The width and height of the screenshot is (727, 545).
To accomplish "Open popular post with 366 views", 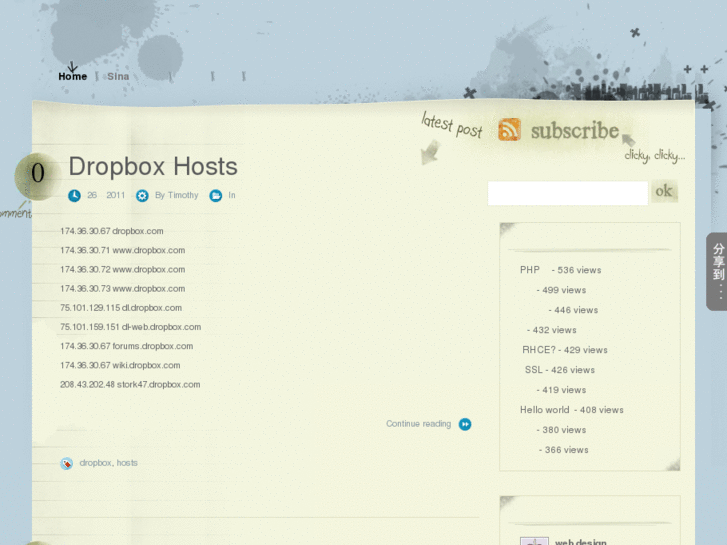I will (563, 449).
